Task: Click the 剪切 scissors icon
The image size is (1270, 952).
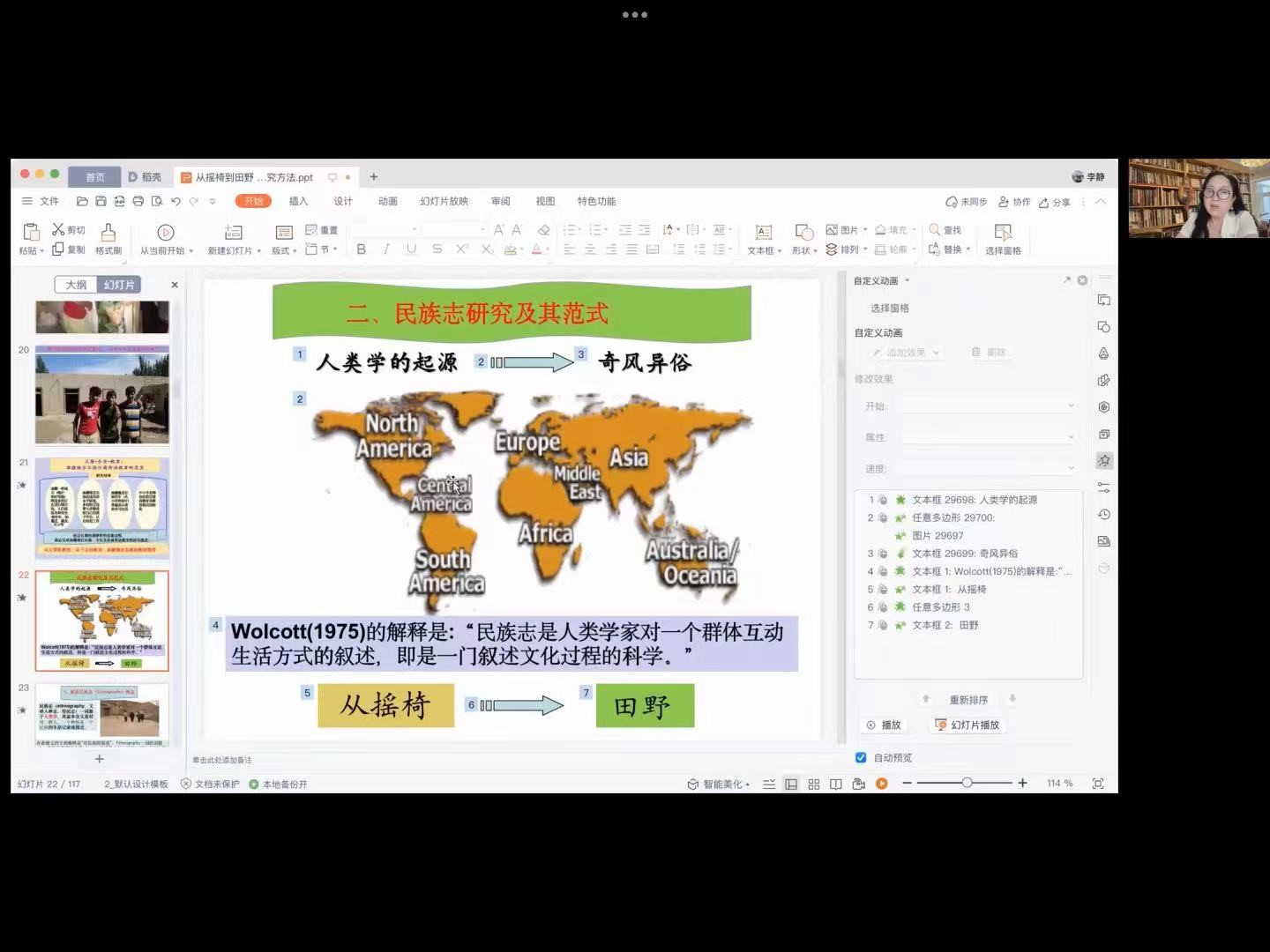Action: [x=58, y=229]
